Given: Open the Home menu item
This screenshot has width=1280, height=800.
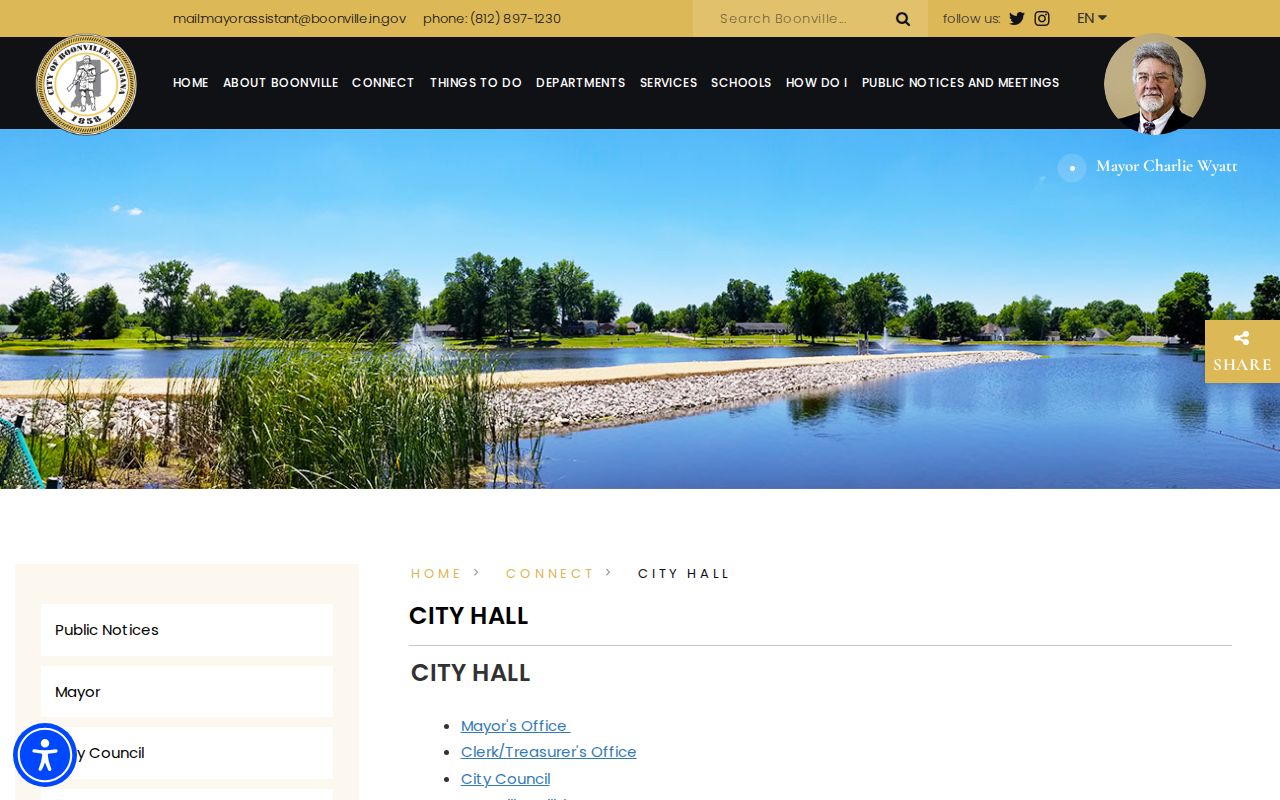Looking at the screenshot, I should 191,83.
